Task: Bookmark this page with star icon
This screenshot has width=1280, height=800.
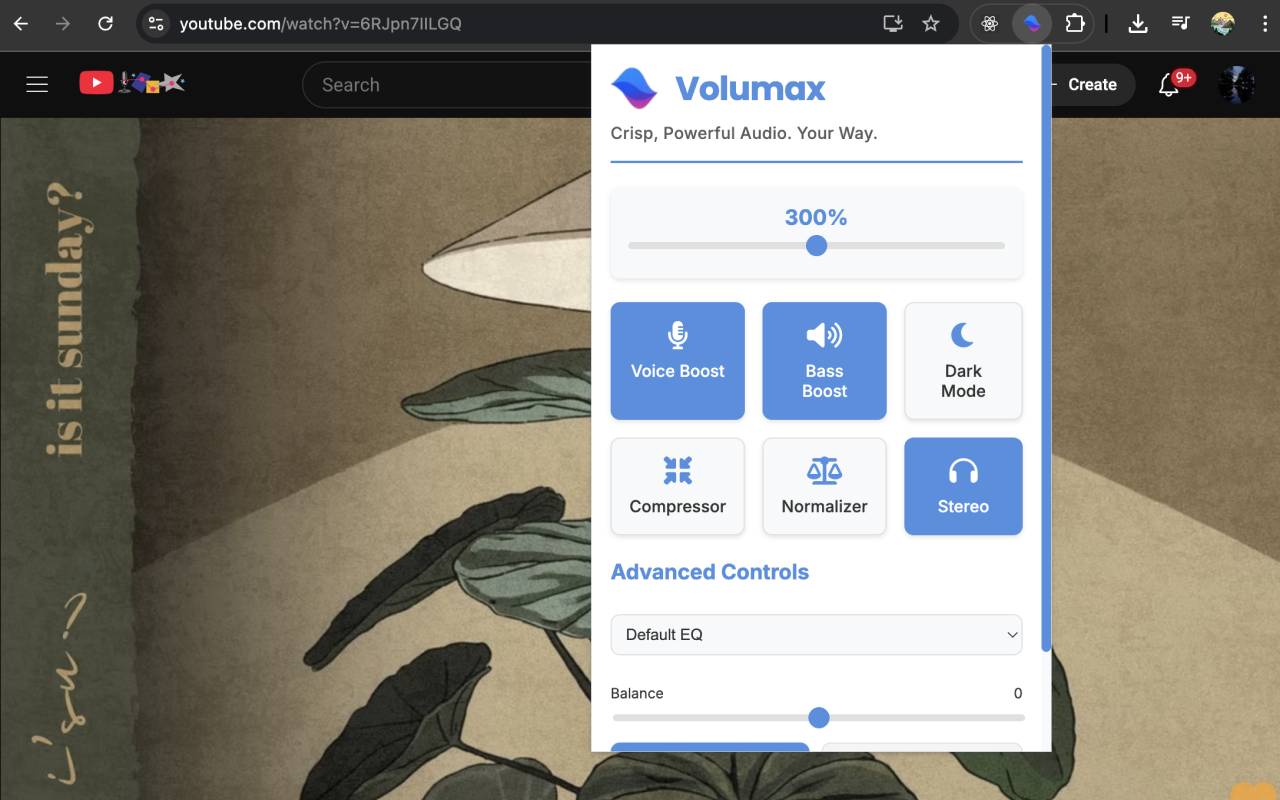Action: (931, 23)
